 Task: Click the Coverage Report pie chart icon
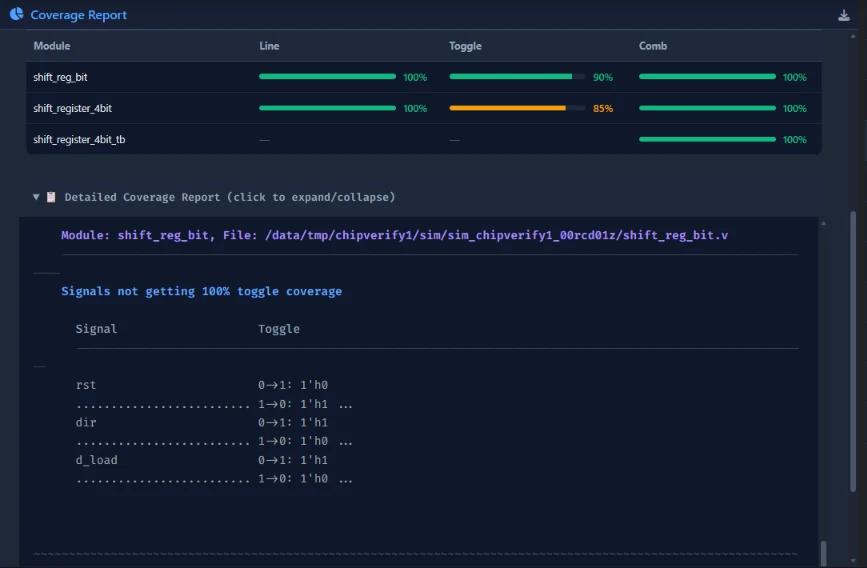tap(17, 14)
